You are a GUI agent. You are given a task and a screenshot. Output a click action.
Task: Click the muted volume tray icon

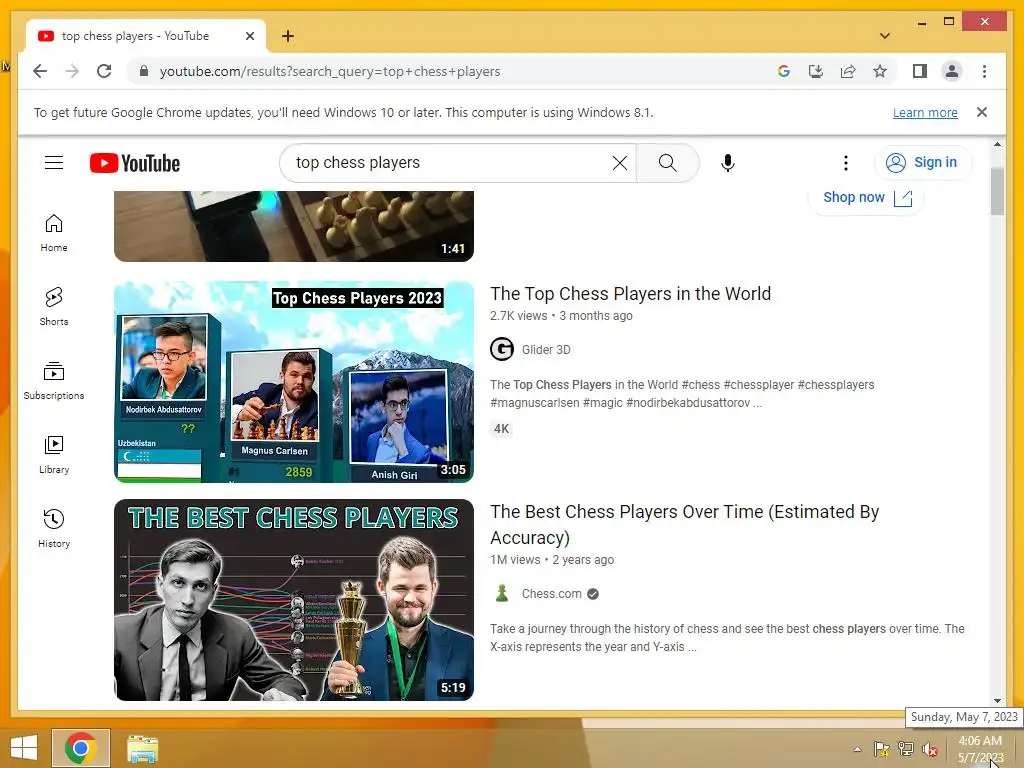pyautogui.click(x=929, y=749)
